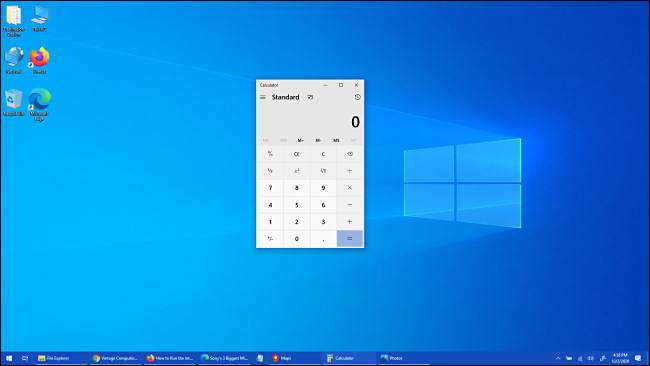Click digit 2 on Calculator keypad
Viewport: 650px width, 366px height.
point(297,222)
